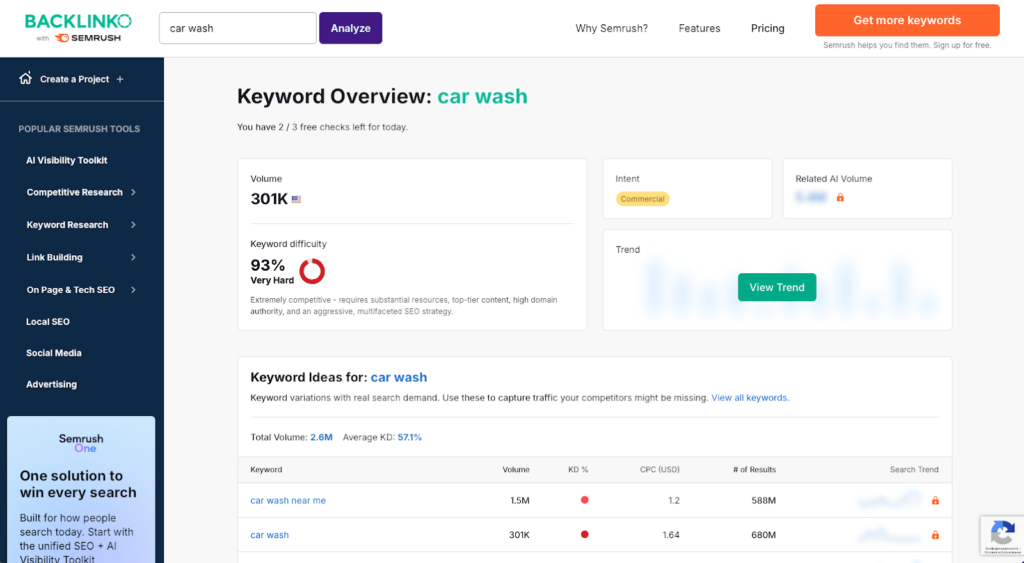Click the View Trend button

click(x=776, y=287)
